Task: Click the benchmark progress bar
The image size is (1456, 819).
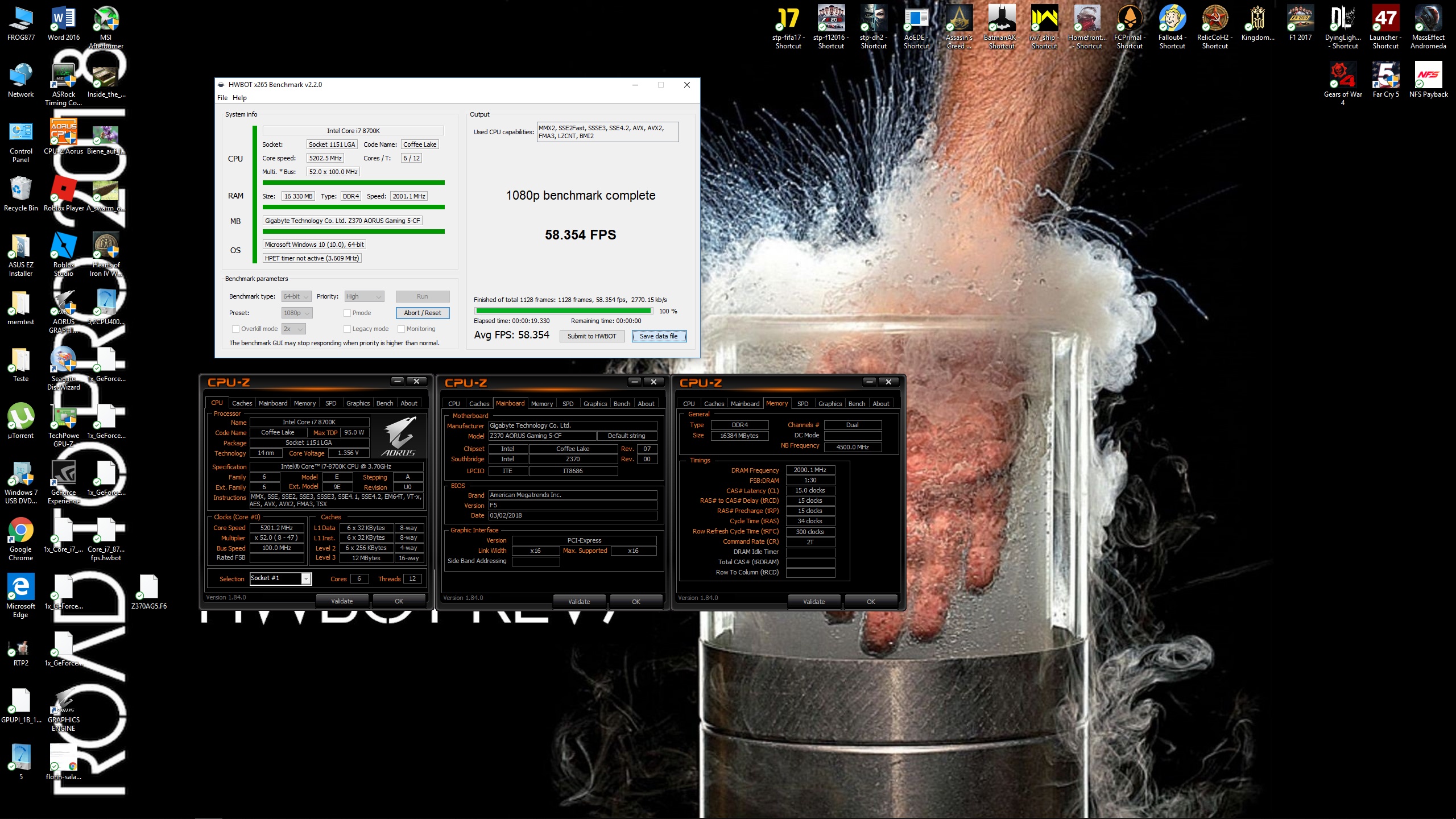Action: click(564, 311)
